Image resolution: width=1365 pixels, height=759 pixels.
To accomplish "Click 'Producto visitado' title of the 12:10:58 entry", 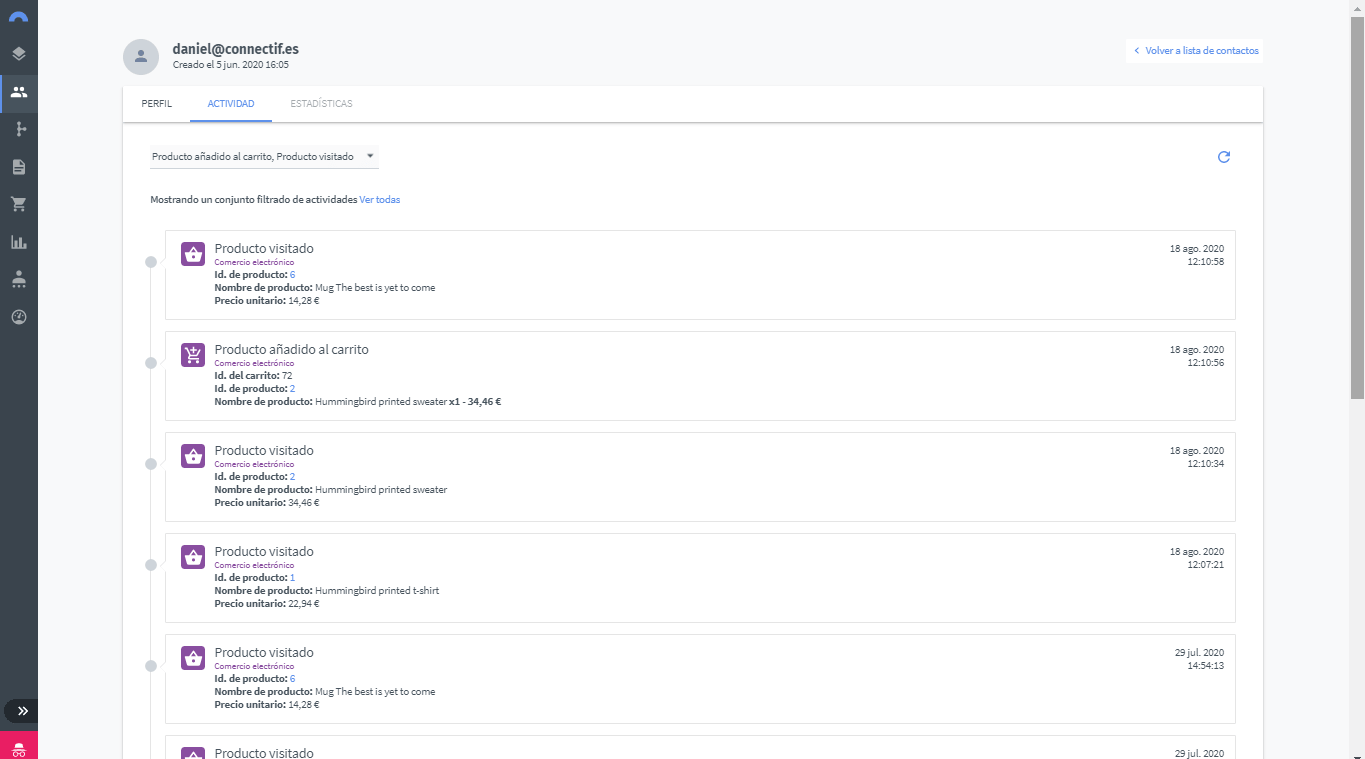I will [264, 249].
